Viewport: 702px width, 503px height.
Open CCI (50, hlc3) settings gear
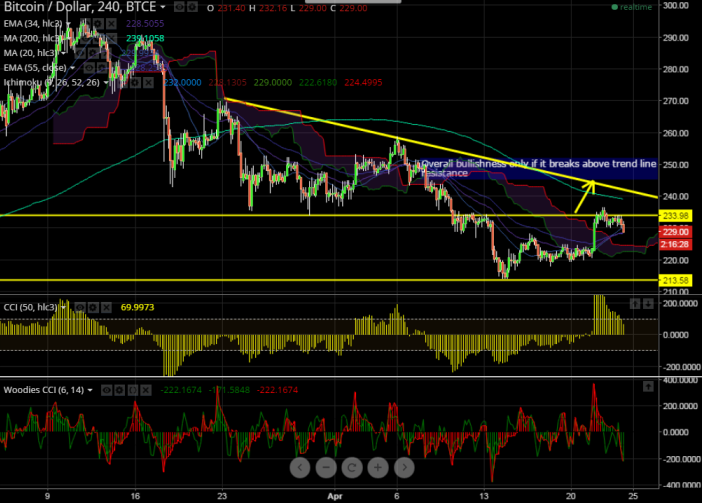click(93, 307)
